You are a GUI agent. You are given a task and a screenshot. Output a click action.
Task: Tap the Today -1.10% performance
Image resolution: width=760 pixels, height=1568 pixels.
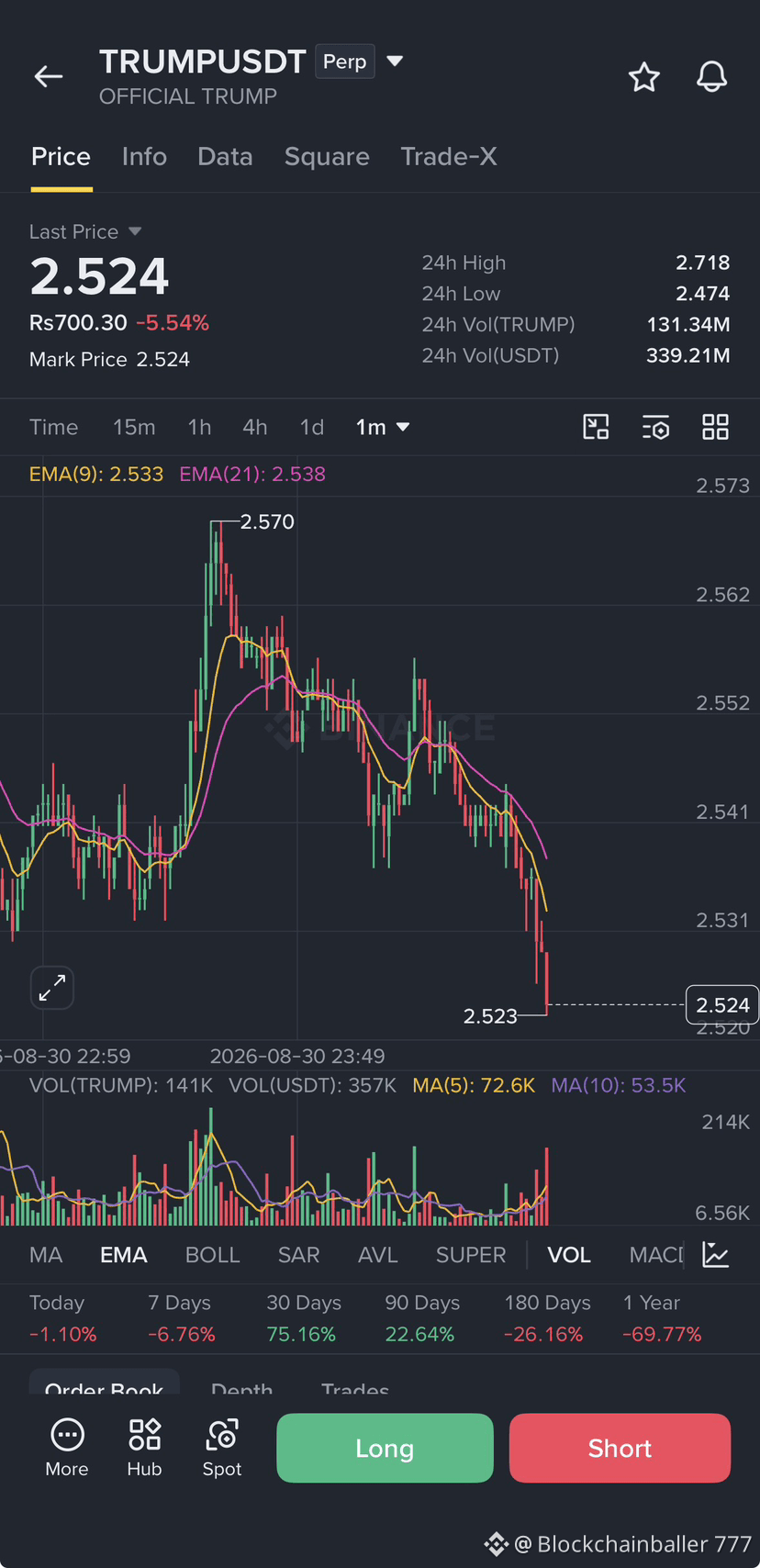[62, 1318]
